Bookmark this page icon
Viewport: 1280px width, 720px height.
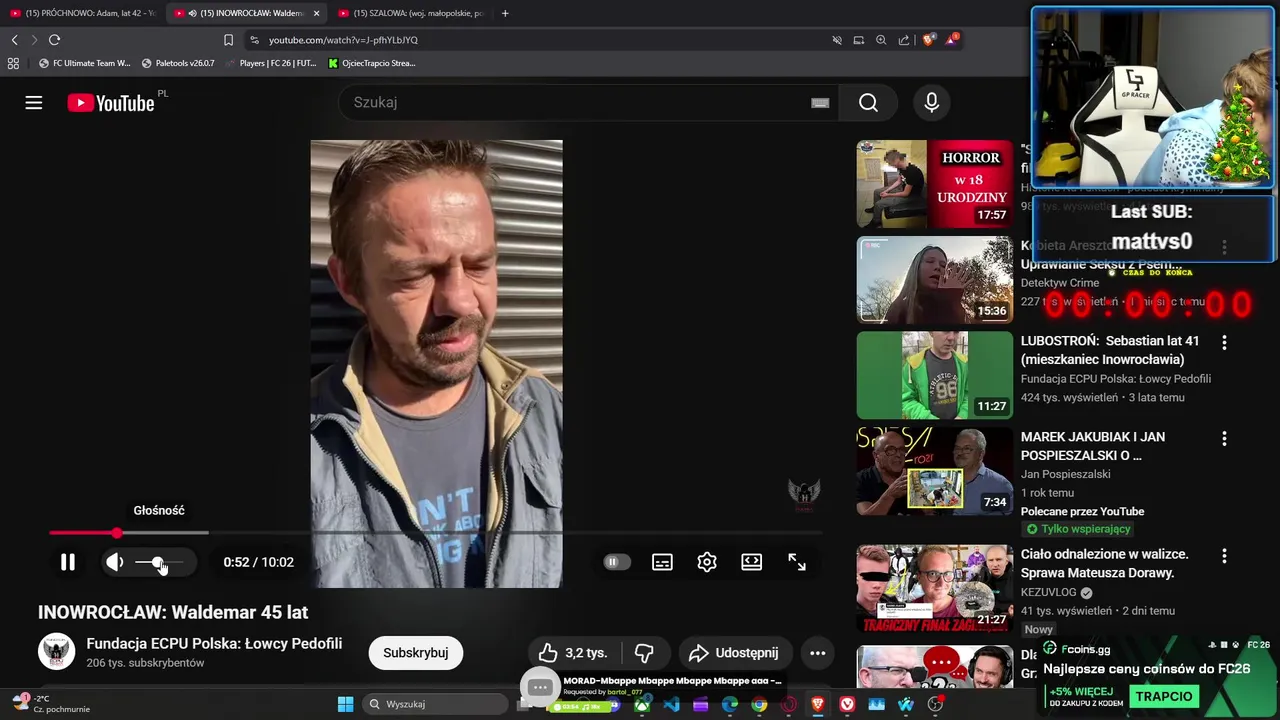228,40
